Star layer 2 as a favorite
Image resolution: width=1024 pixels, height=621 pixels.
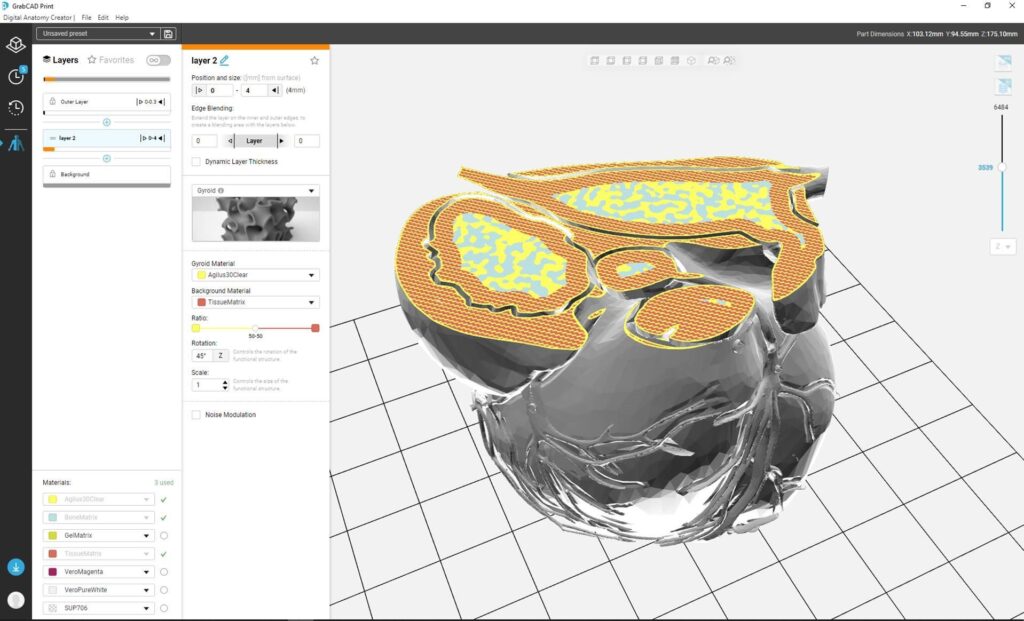(x=314, y=60)
